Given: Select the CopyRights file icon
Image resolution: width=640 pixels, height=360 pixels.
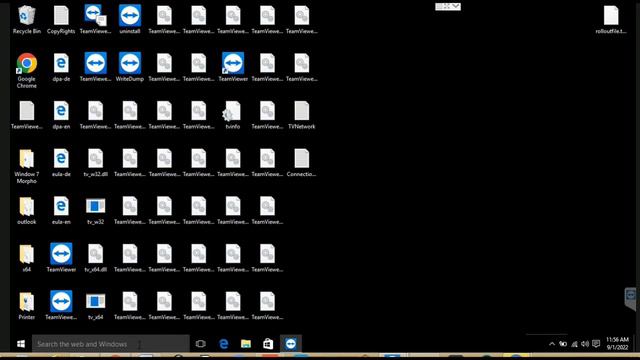Looking at the screenshot, I should pyautogui.click(x=61, y=19).
